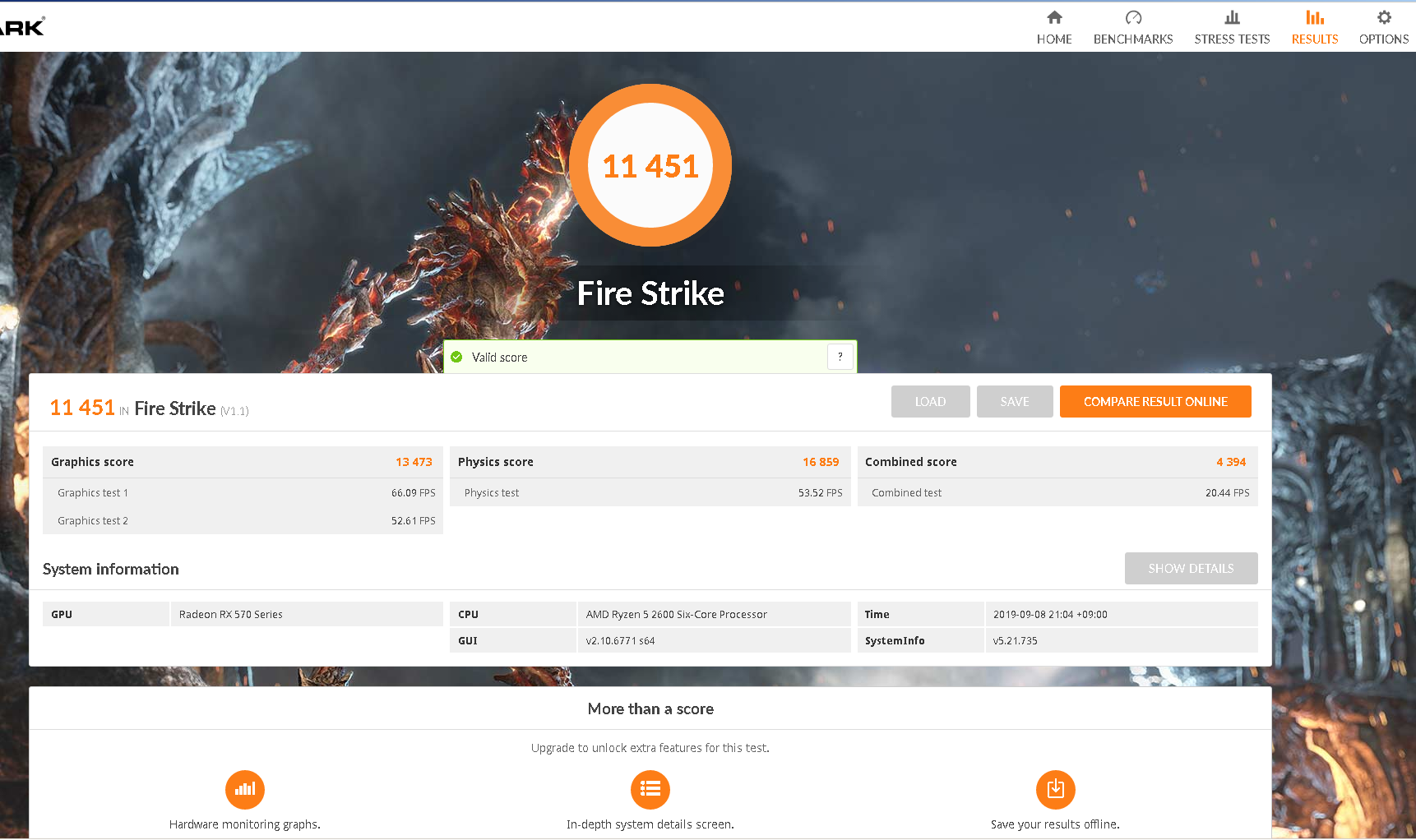
Task: Click the Save your results offline label
Action: tap(1055, 824)
